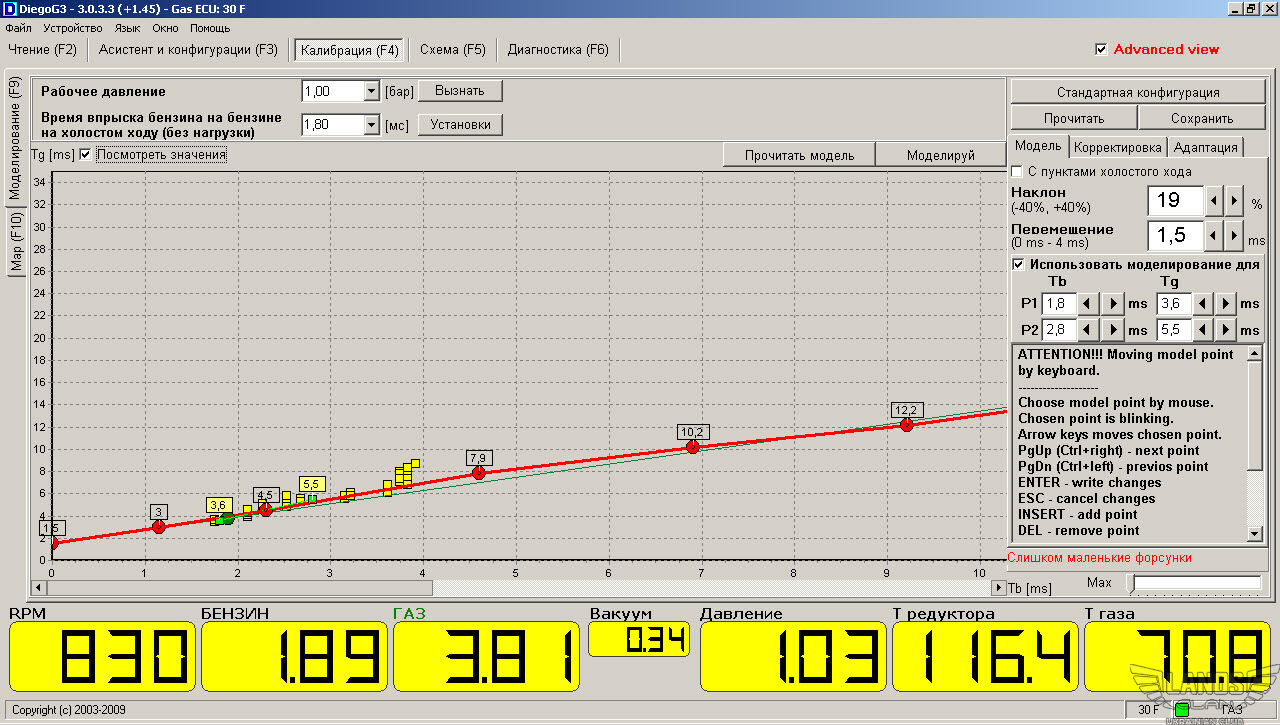
Task: Decrease P1 Tb value with left arrow
Action: [x=1088, y=303]
